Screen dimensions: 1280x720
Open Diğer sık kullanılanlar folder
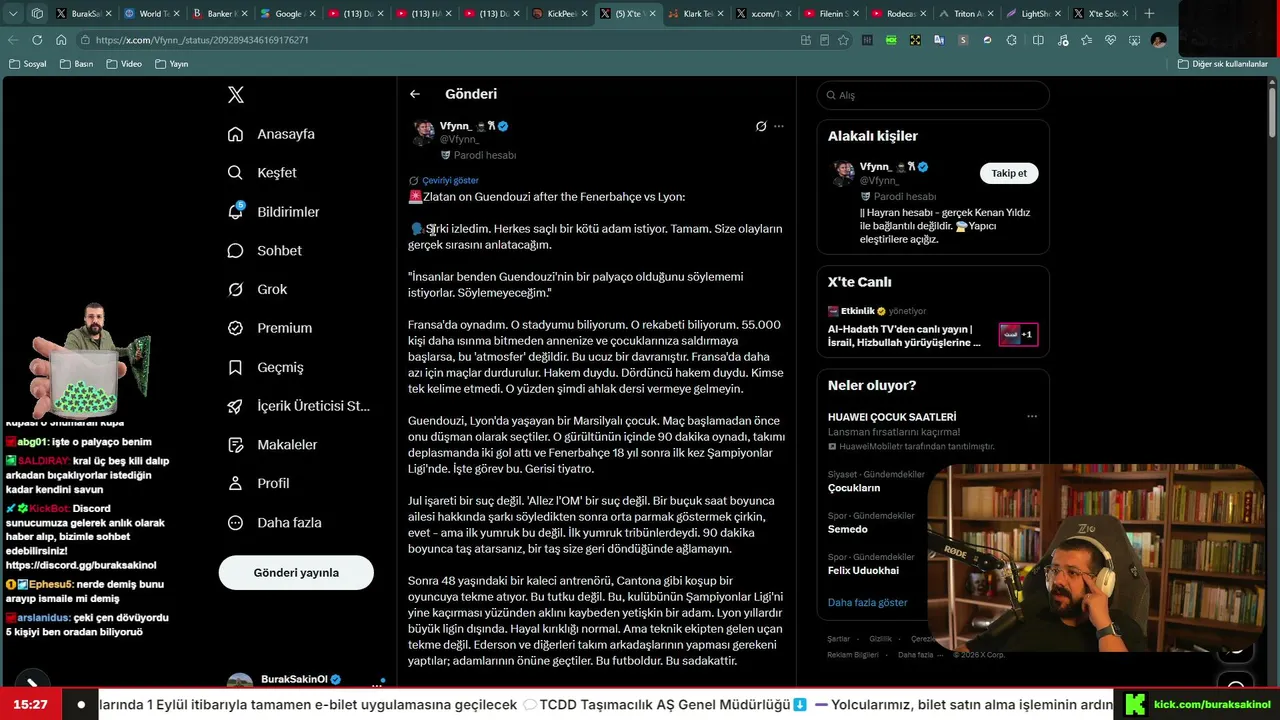(x=1222, y=64)
